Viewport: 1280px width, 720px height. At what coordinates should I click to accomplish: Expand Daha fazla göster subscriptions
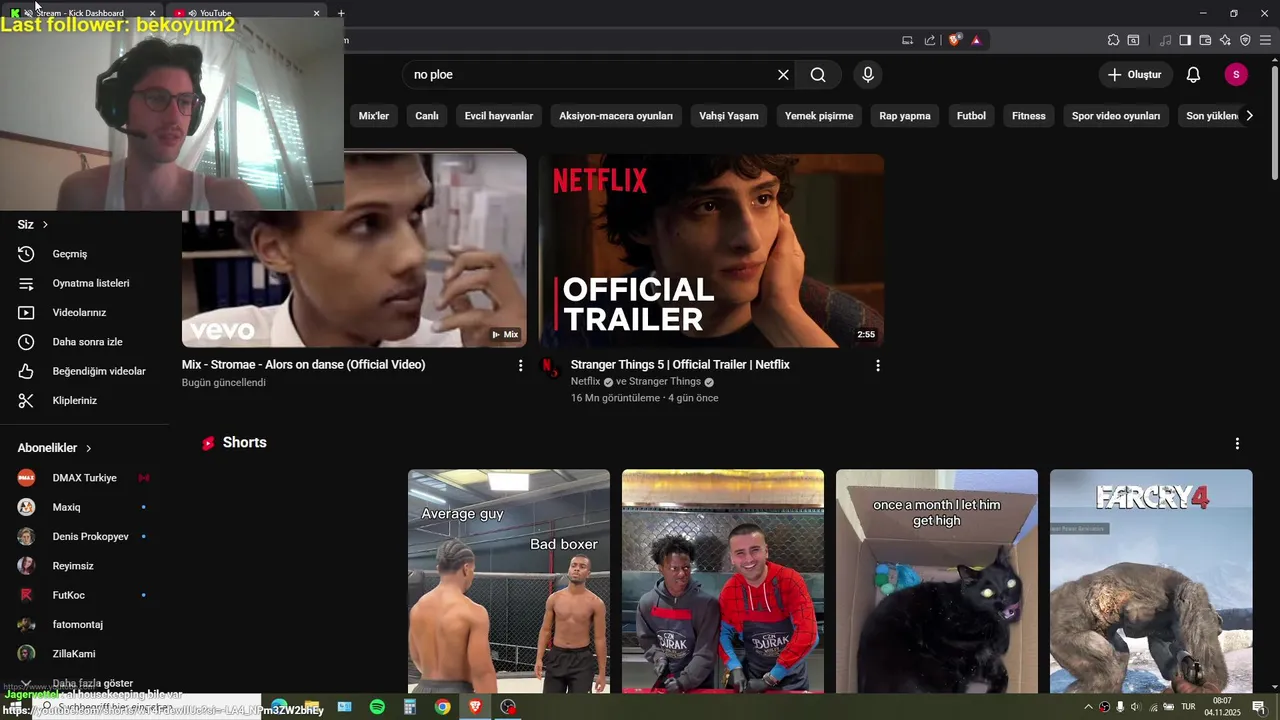coord(84,683)
